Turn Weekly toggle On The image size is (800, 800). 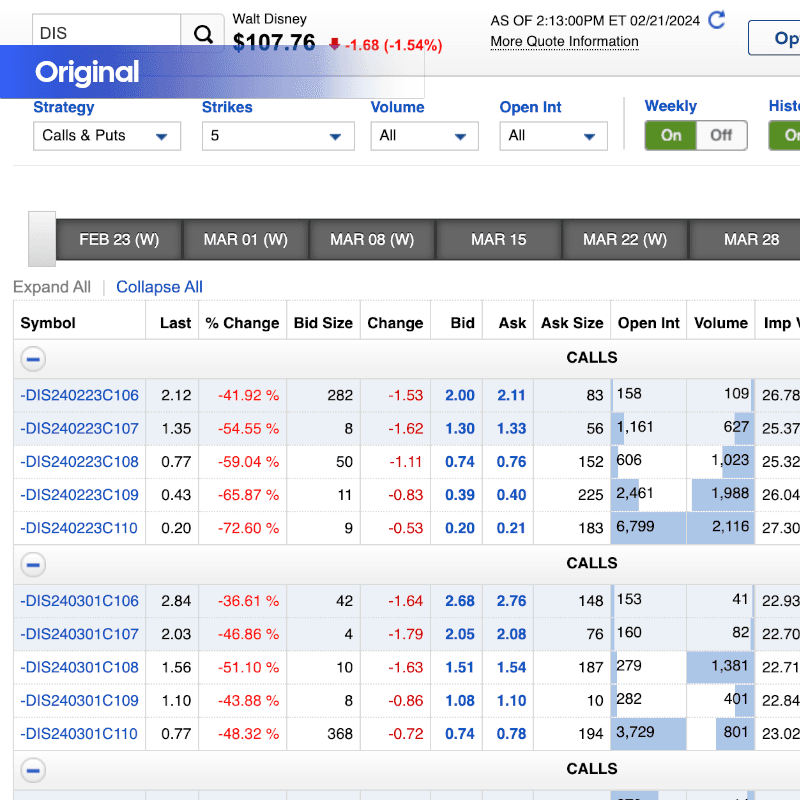(x=670, y=135)
